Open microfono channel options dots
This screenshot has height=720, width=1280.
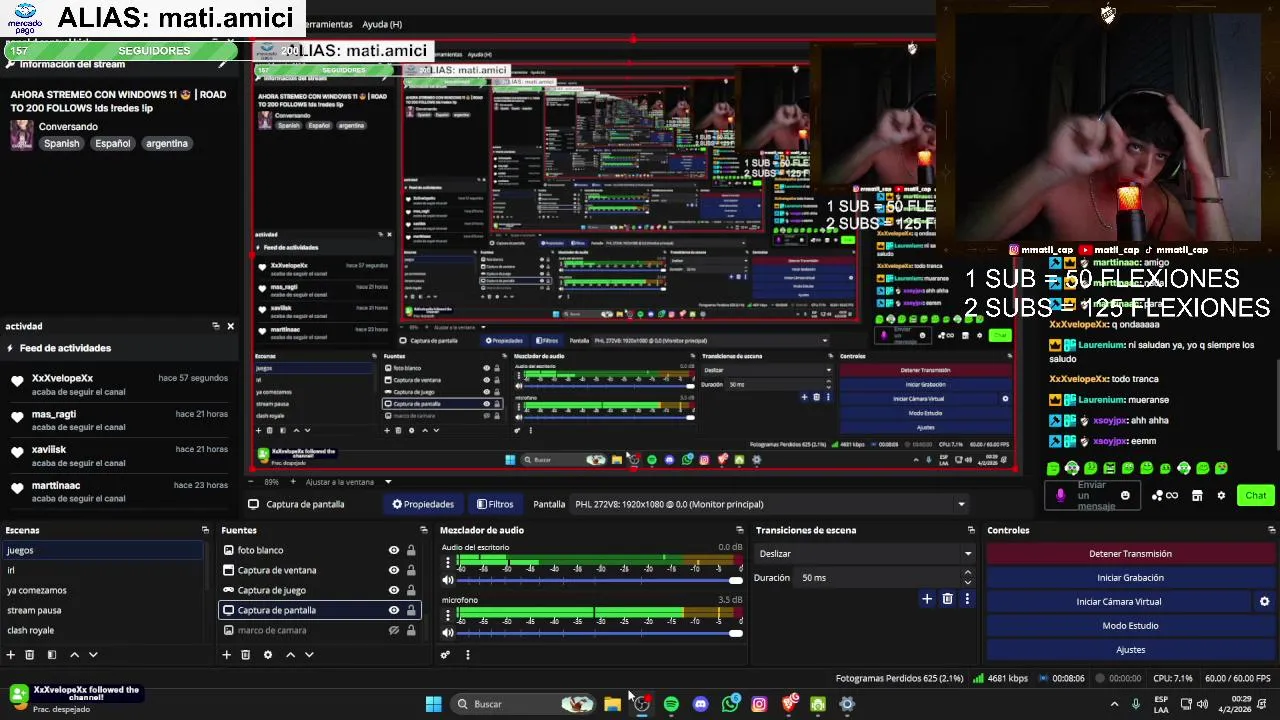click(x=448, y=615)
